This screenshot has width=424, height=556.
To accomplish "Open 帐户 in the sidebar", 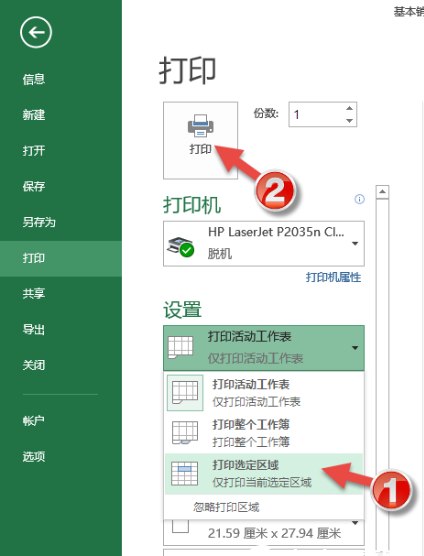I will click(34, 421).
